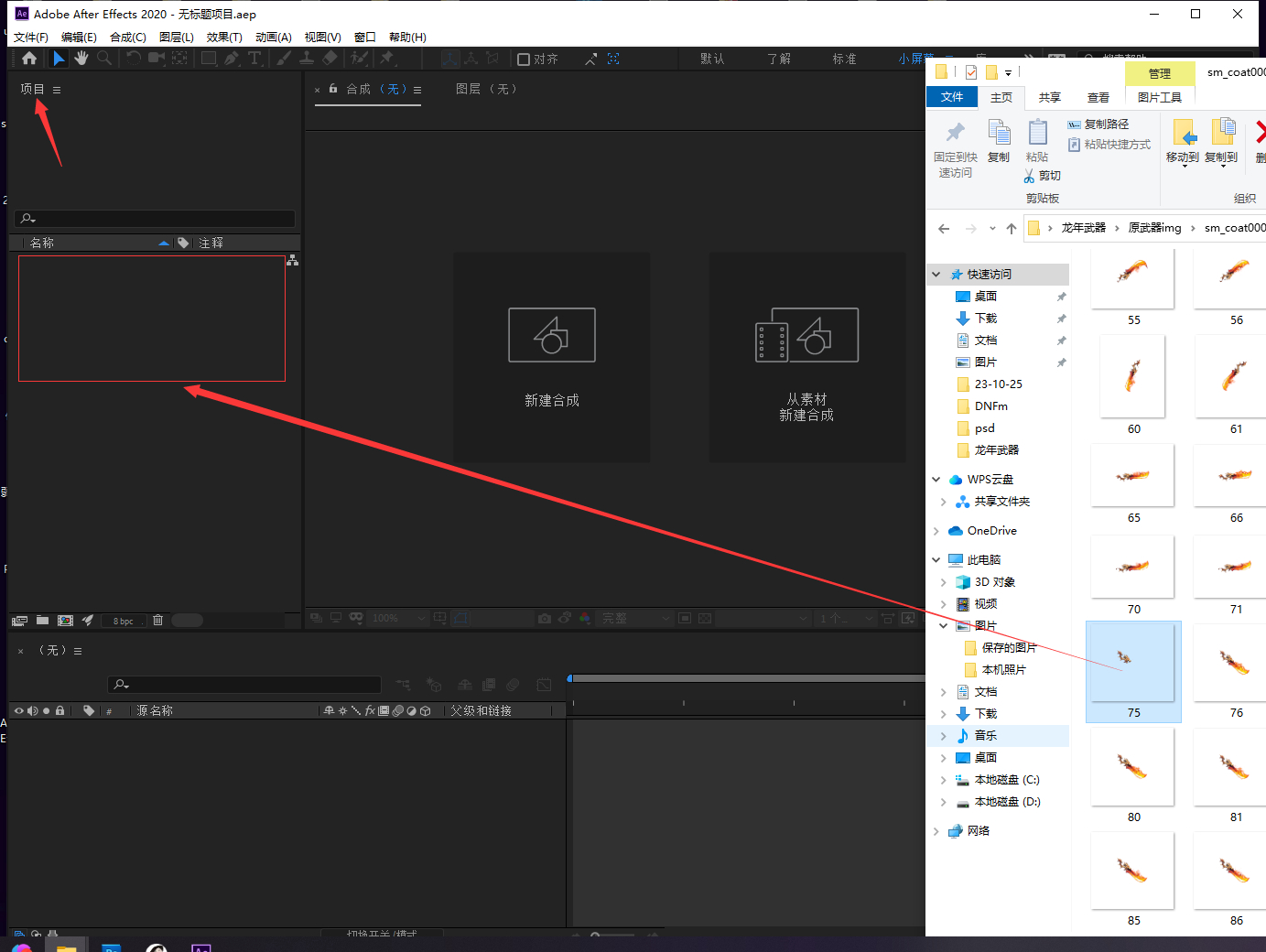Create a new folder in the Project panel

pyautogui.click(x=42, y=621)
